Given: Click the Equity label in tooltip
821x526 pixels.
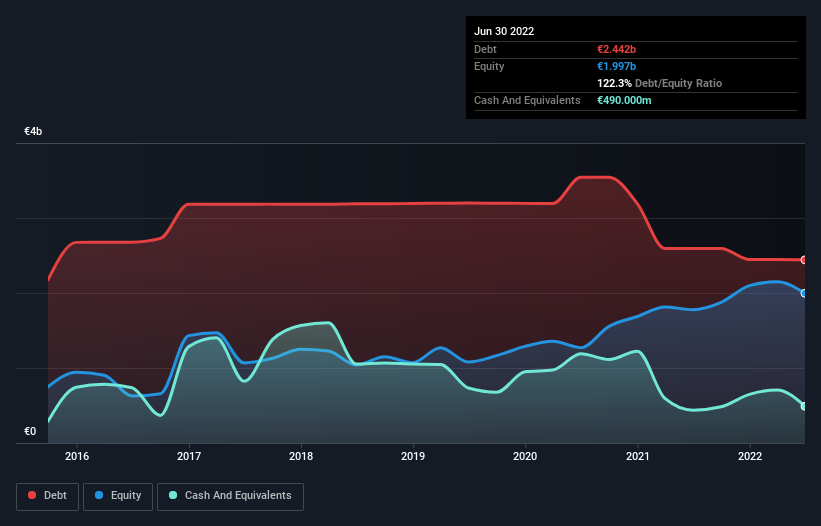Looking at the screenshot, I should click(489, 66).
